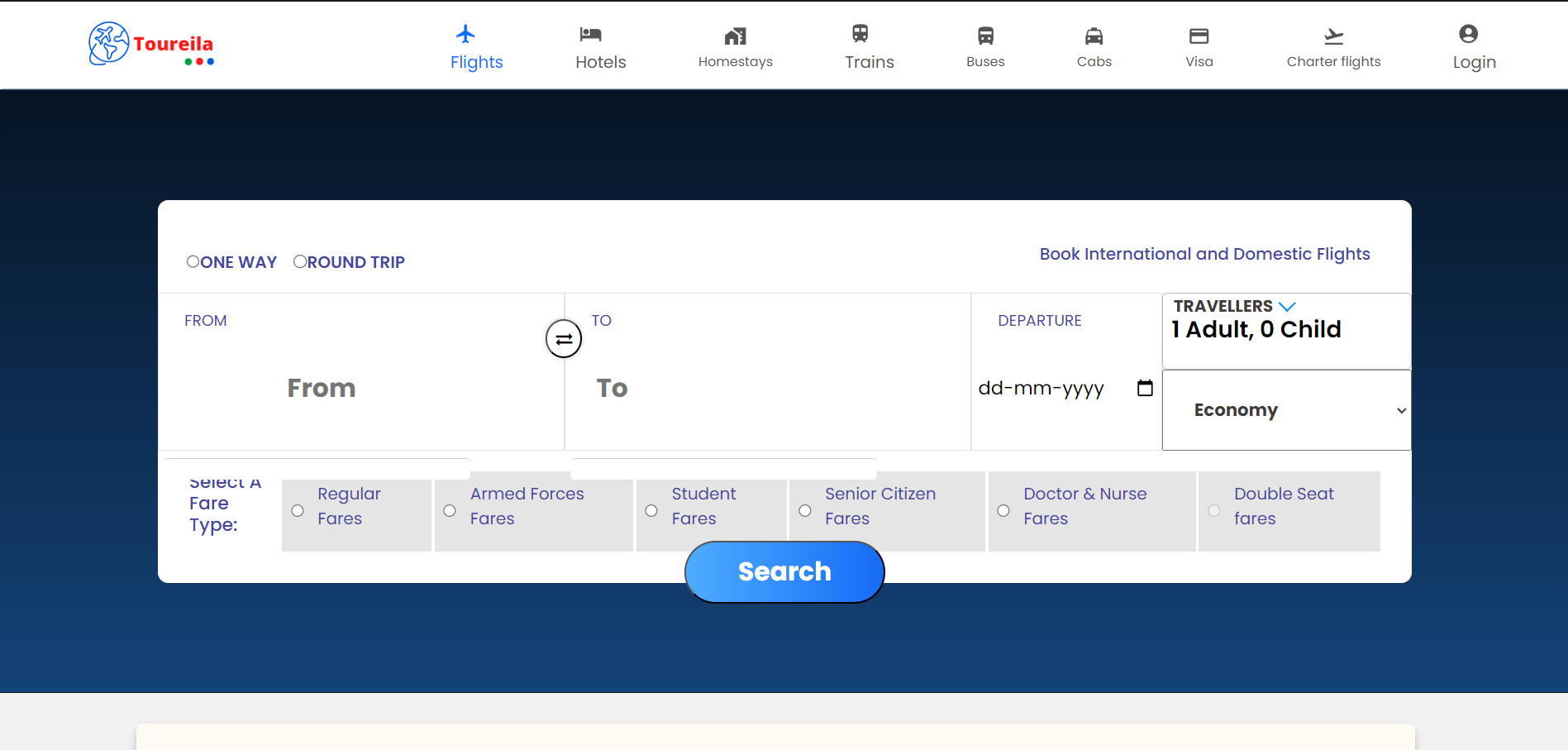1568x750 pixels.
Task: Choose the ROUND TRIP radio button
Action: point(300,261)
